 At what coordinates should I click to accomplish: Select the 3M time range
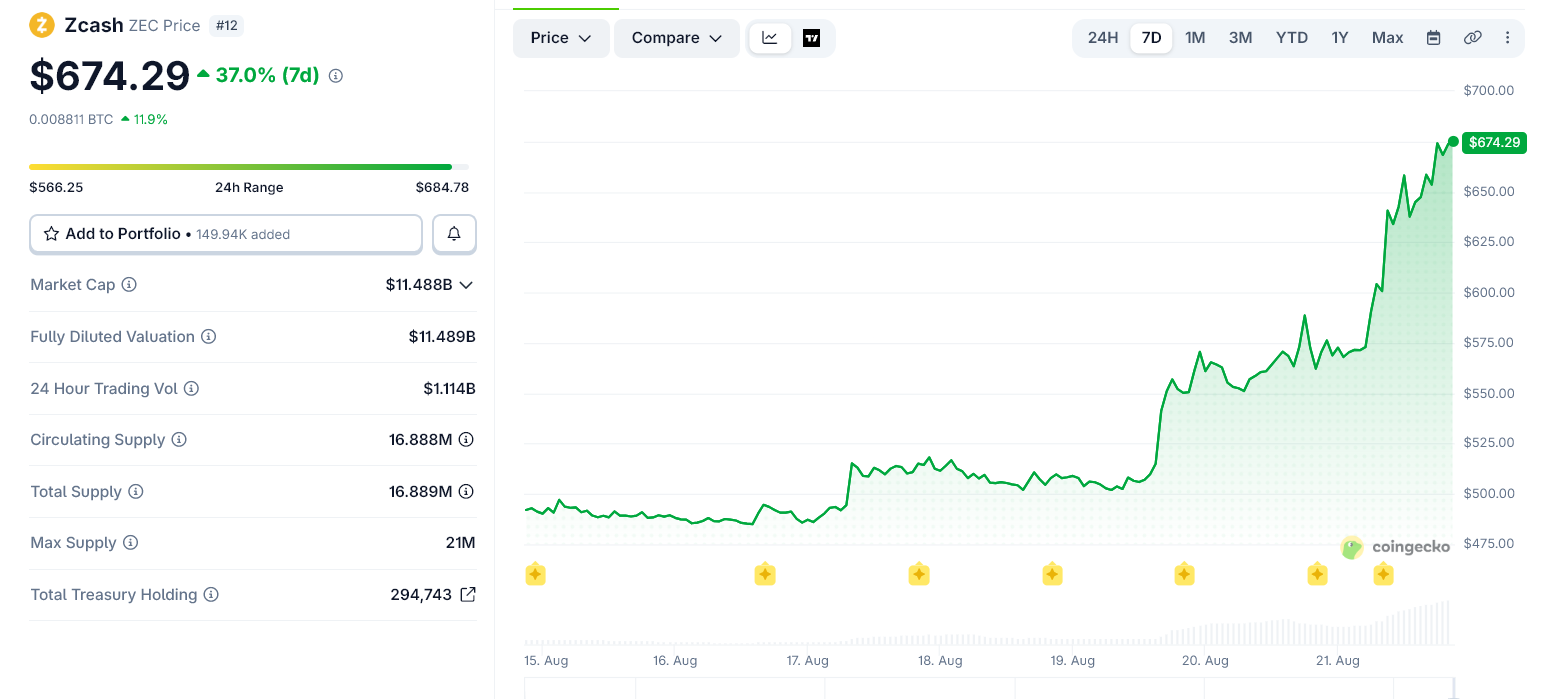click(x=1241, y=38)
